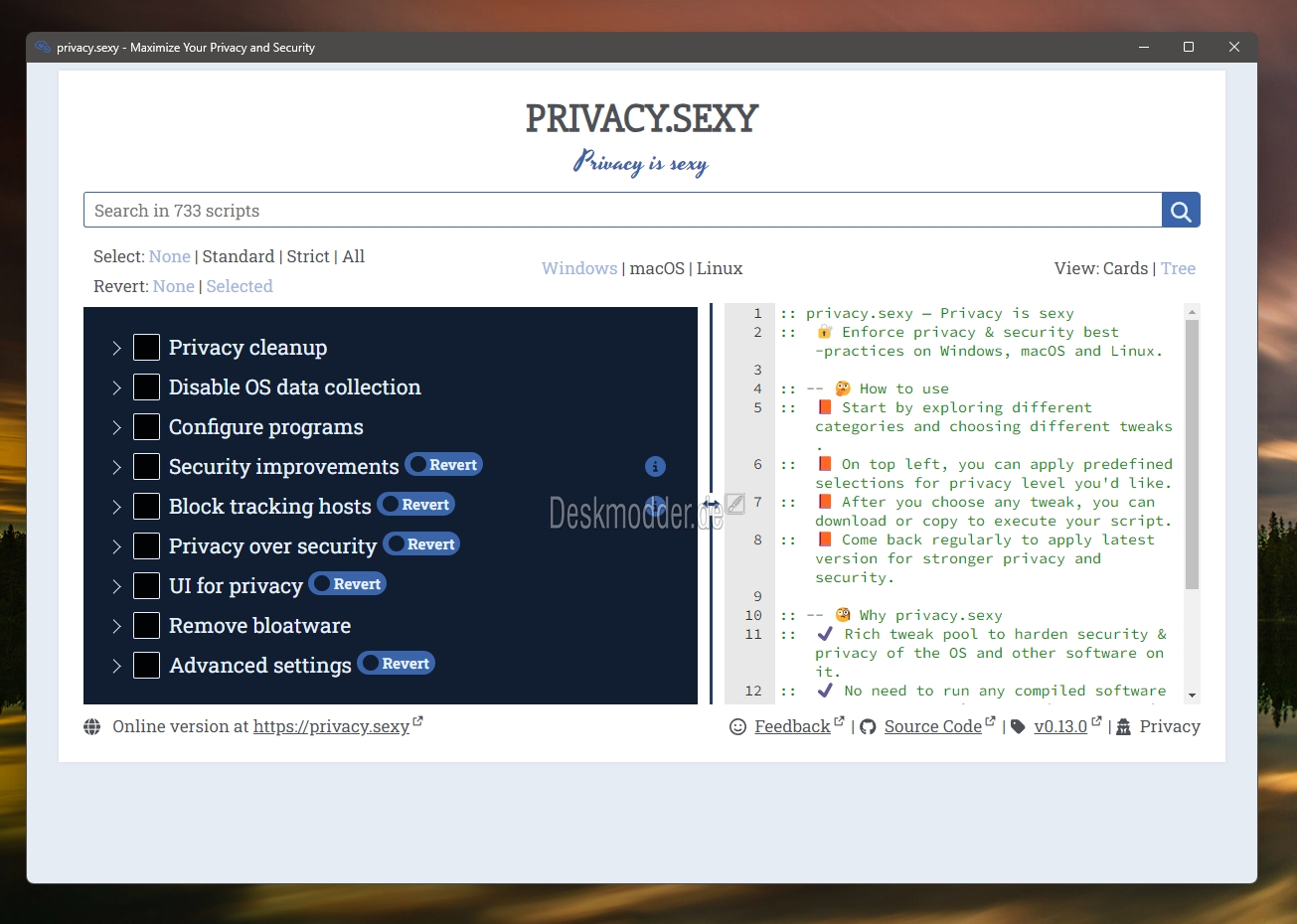
Task: Click the Revert button for Security improvements
Action: tap(443, 464)
